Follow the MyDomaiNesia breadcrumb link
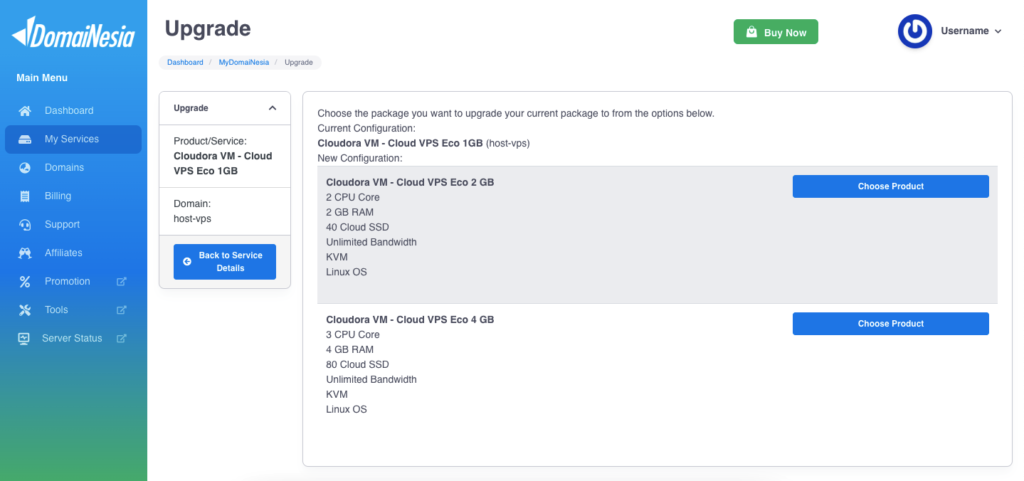The image size is (1024, 481). pyautogui.click(x=244, y=63)
